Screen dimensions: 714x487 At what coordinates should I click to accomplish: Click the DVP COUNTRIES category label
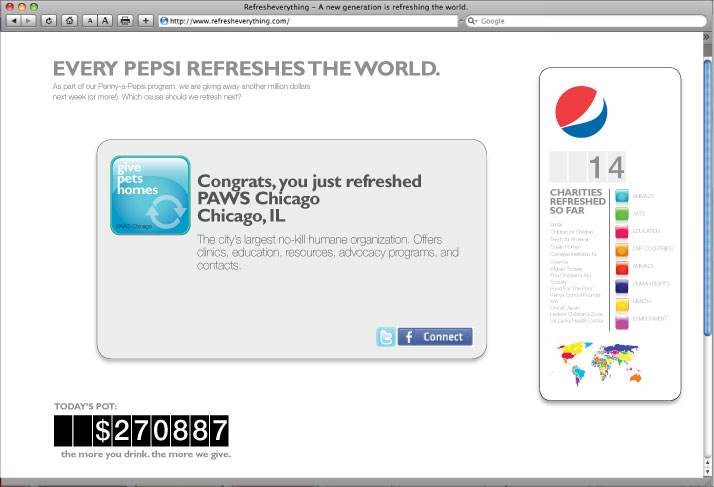[653, 249]
